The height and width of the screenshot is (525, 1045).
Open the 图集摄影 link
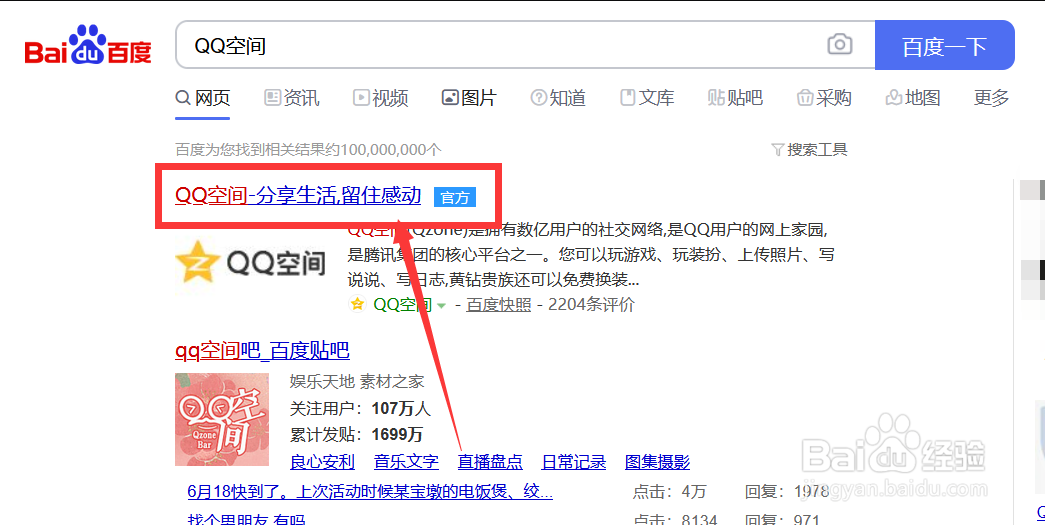tap(657, 462)
